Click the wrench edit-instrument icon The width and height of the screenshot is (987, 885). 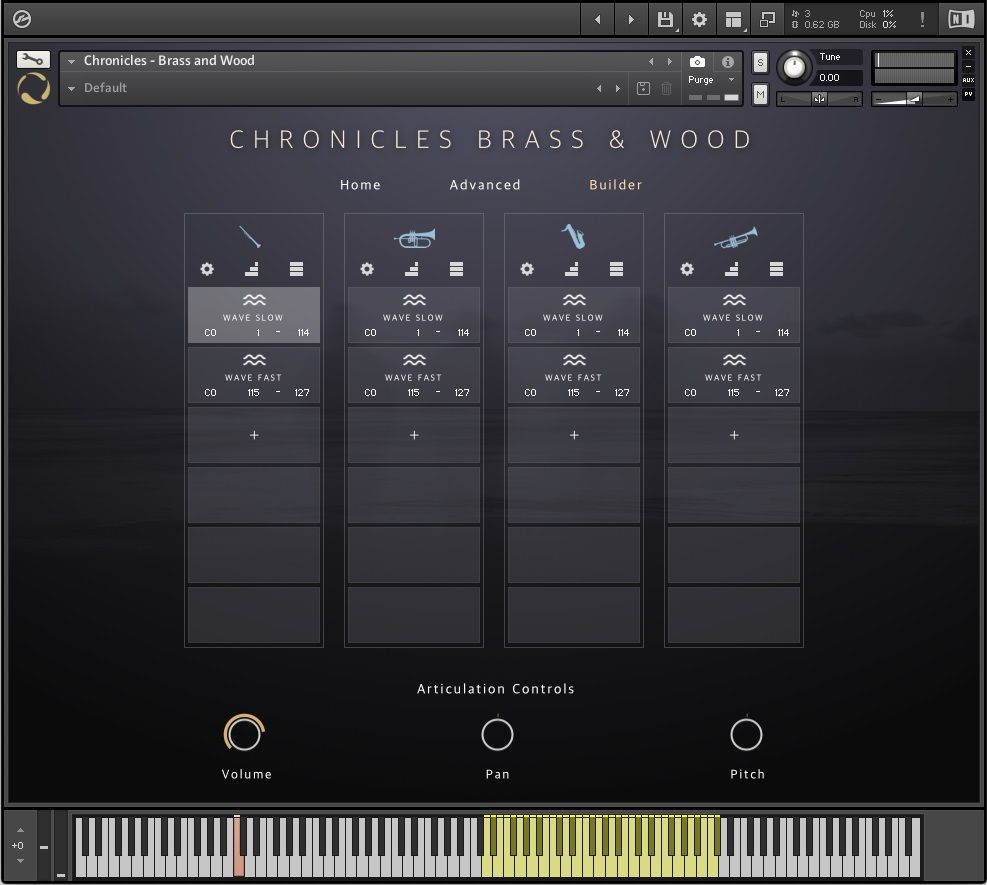(34, 60)
